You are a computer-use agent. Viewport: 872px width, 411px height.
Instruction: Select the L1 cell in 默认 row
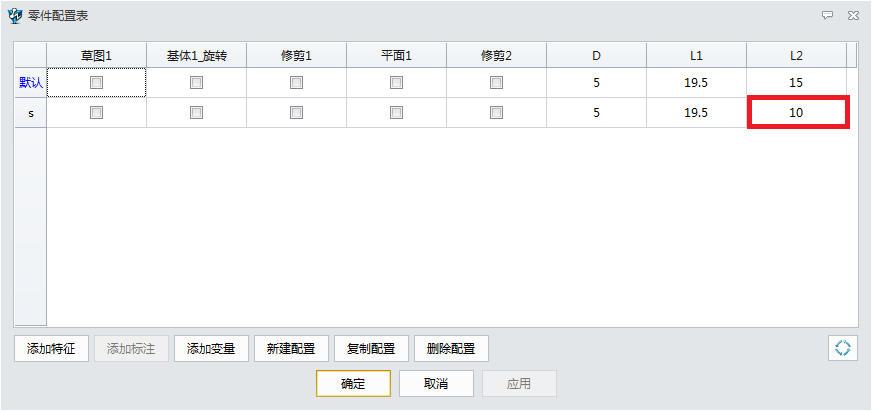pyautogui.click(x=696, y=83)
